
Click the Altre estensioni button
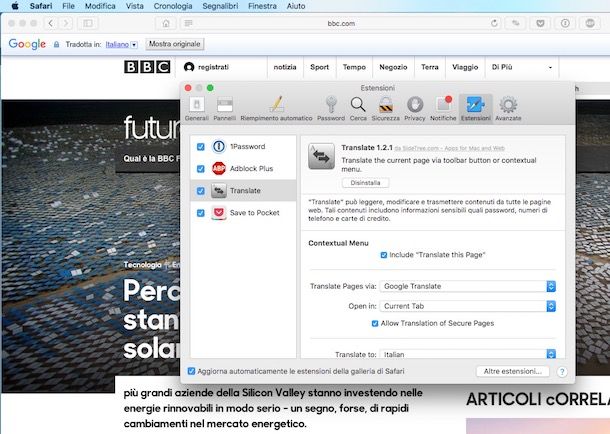click(x=513, y=371)
